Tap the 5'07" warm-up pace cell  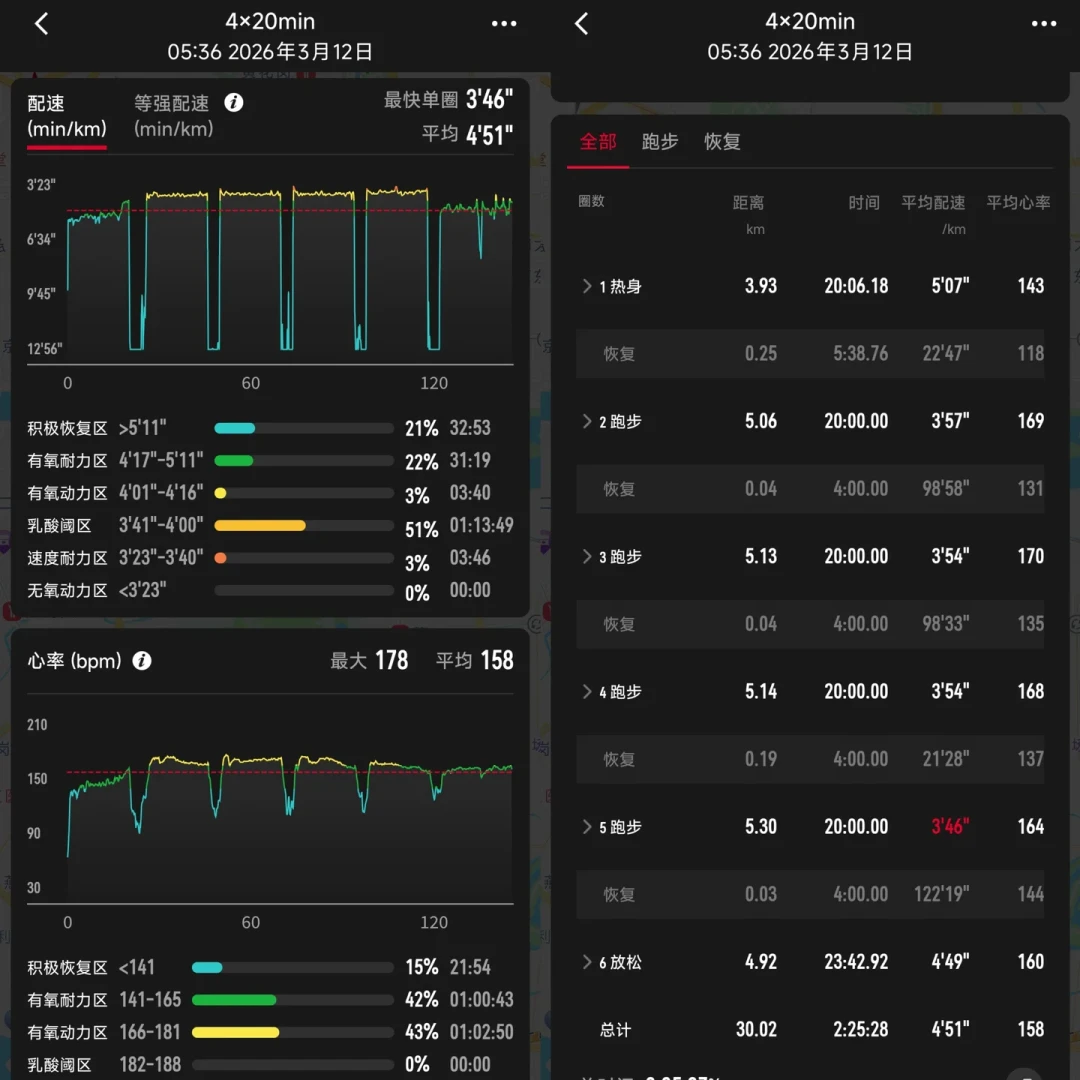coord(950,286)
